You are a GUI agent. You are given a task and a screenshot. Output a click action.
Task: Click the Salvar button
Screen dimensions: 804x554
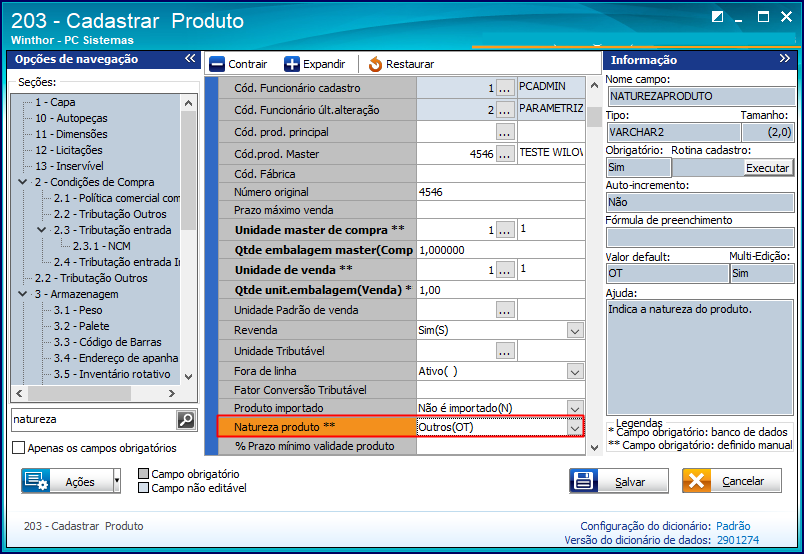click(619, 481)
